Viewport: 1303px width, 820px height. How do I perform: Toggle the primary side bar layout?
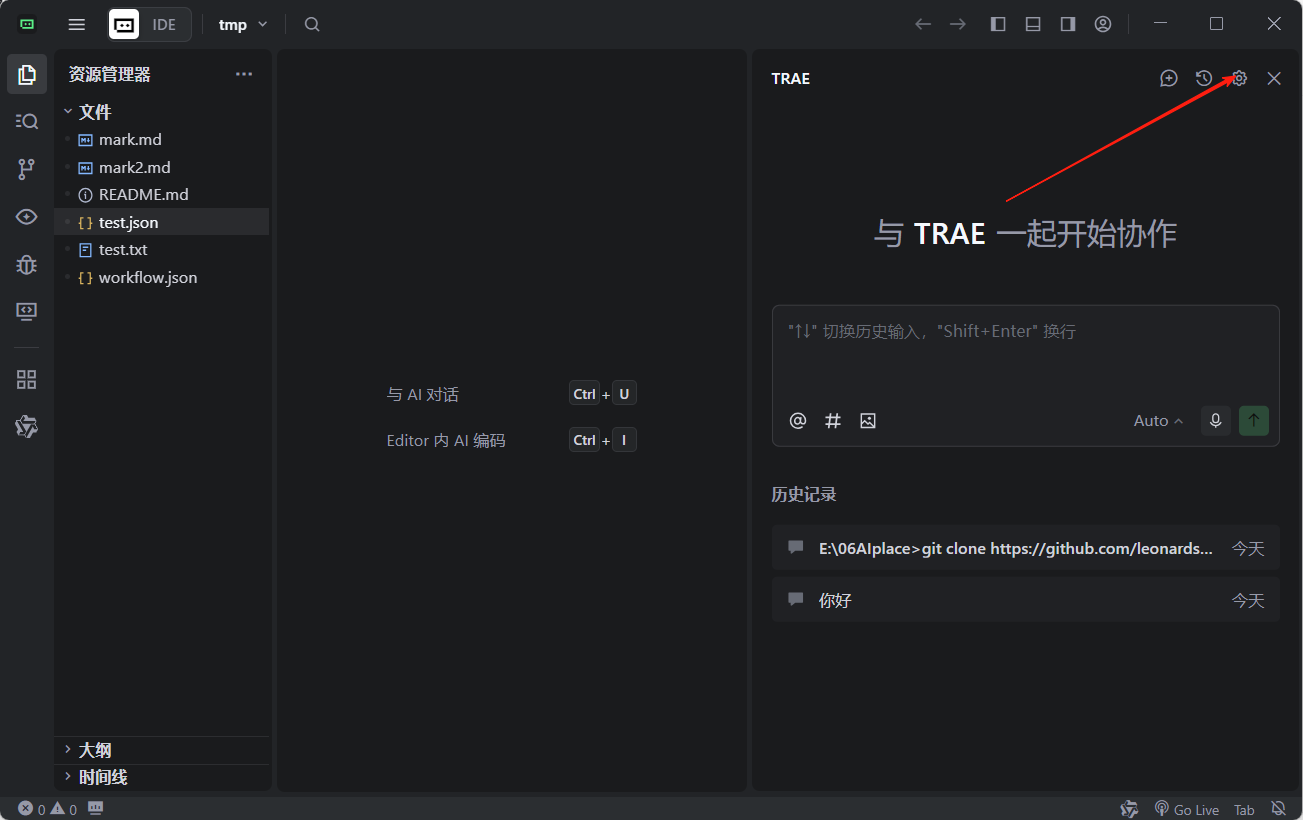[x=998, y=24]
